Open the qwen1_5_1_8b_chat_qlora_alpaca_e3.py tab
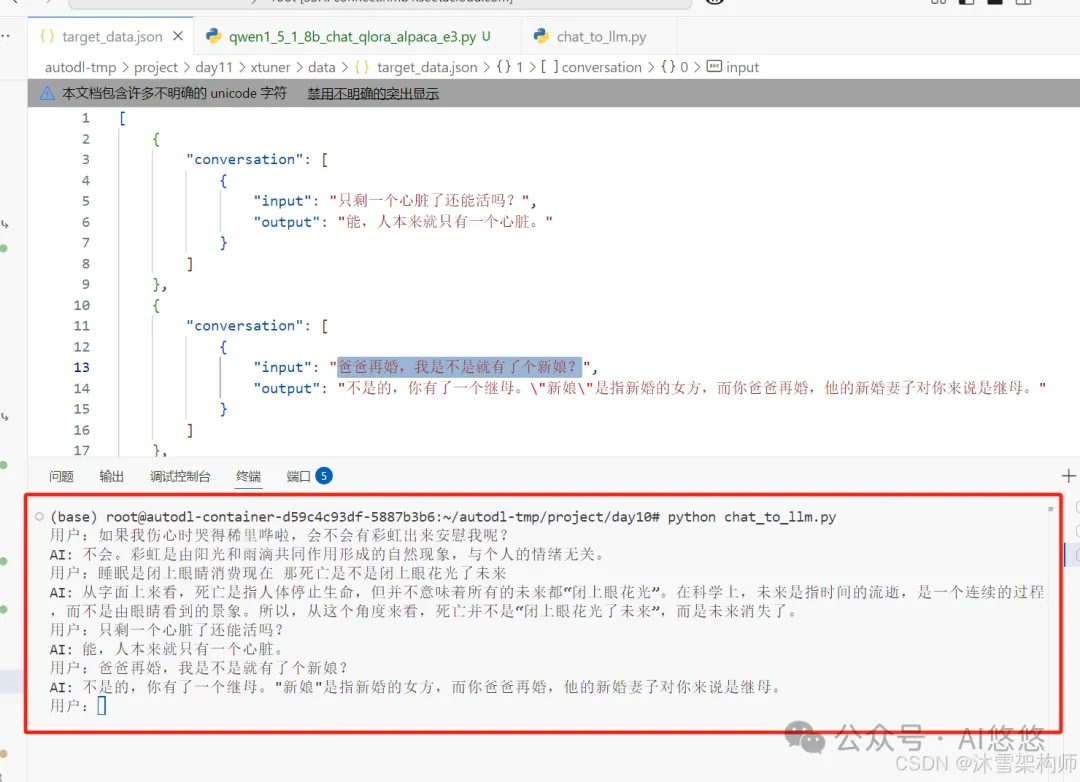Image resolution: width=1080 pixels, height=782 pixels. point(352,37)
